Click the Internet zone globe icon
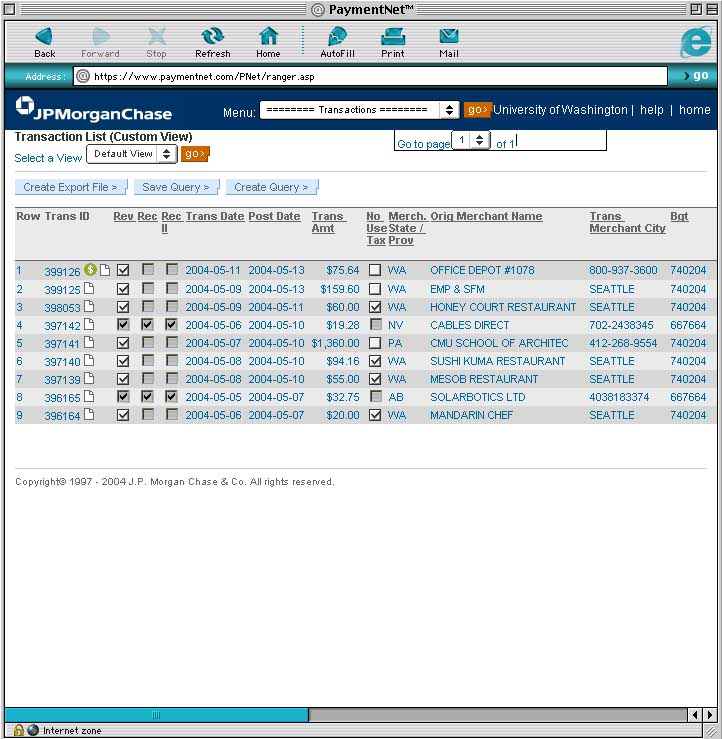Screen dimensions: 722x739 coord(33,730)
